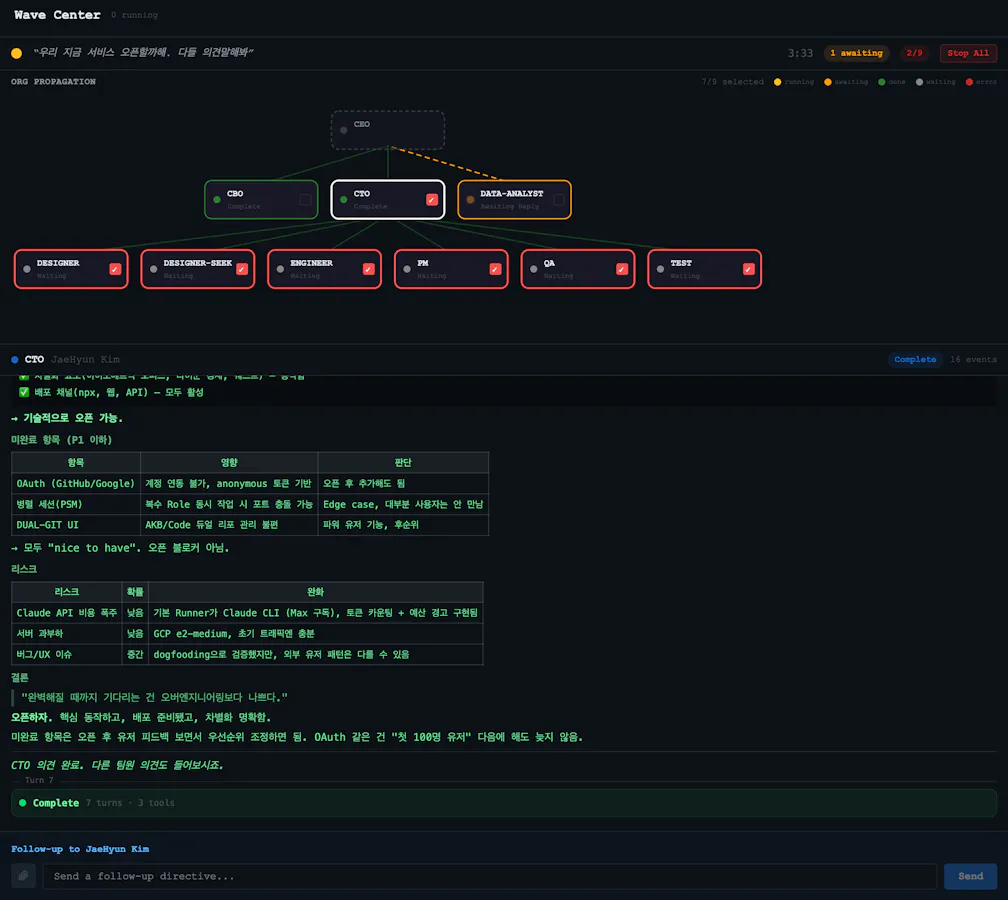Click the JaeHyun Kim name in header

pyautogui.click(x=86, y=359)
